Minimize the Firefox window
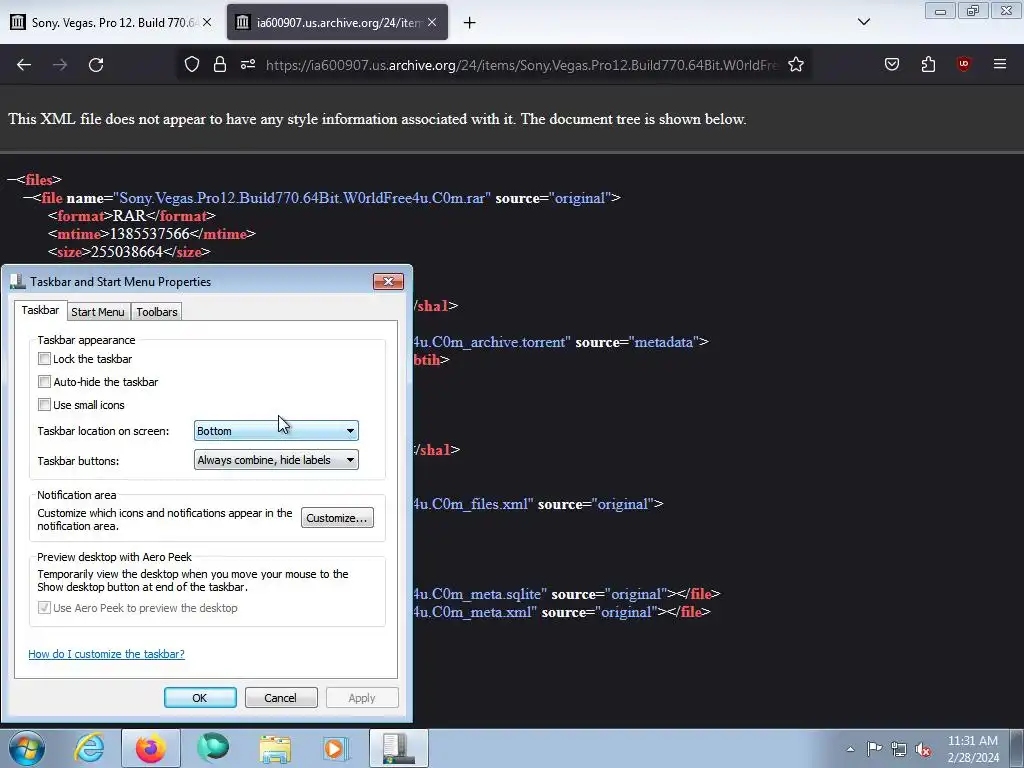This screenshot has height=768, width=1024. [x=940, y=11]
